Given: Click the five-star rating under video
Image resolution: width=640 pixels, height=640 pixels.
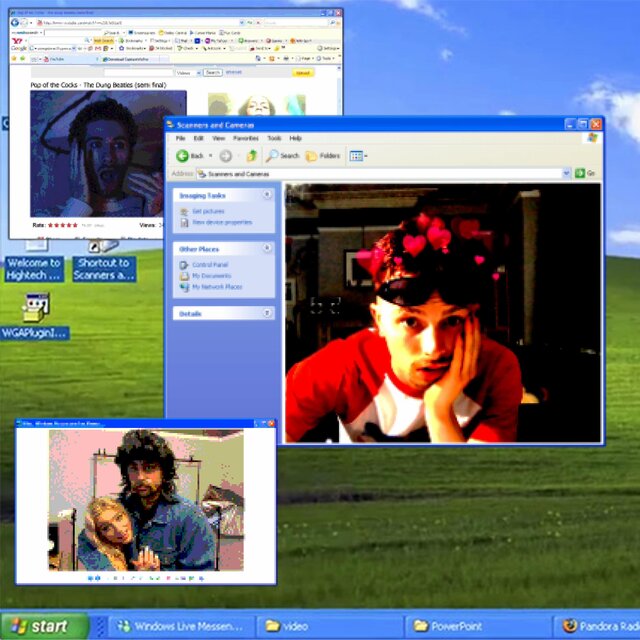Looking at the screenshot, I should (x=62, y=225).
